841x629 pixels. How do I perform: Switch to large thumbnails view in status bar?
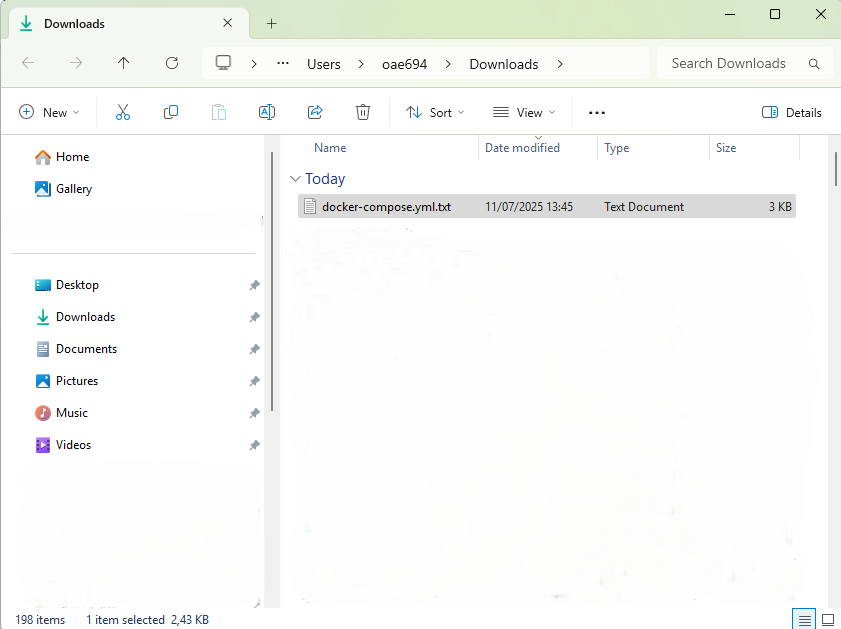[x=827, y=619]
